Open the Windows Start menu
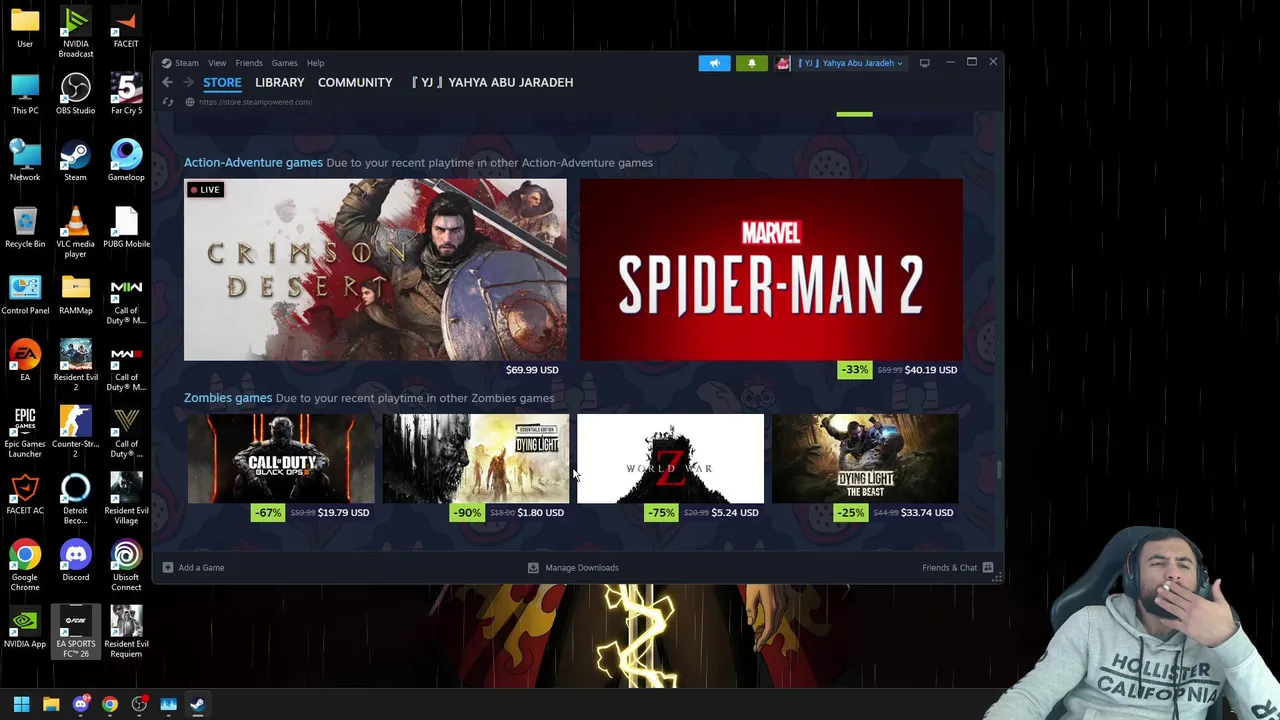 21,705
